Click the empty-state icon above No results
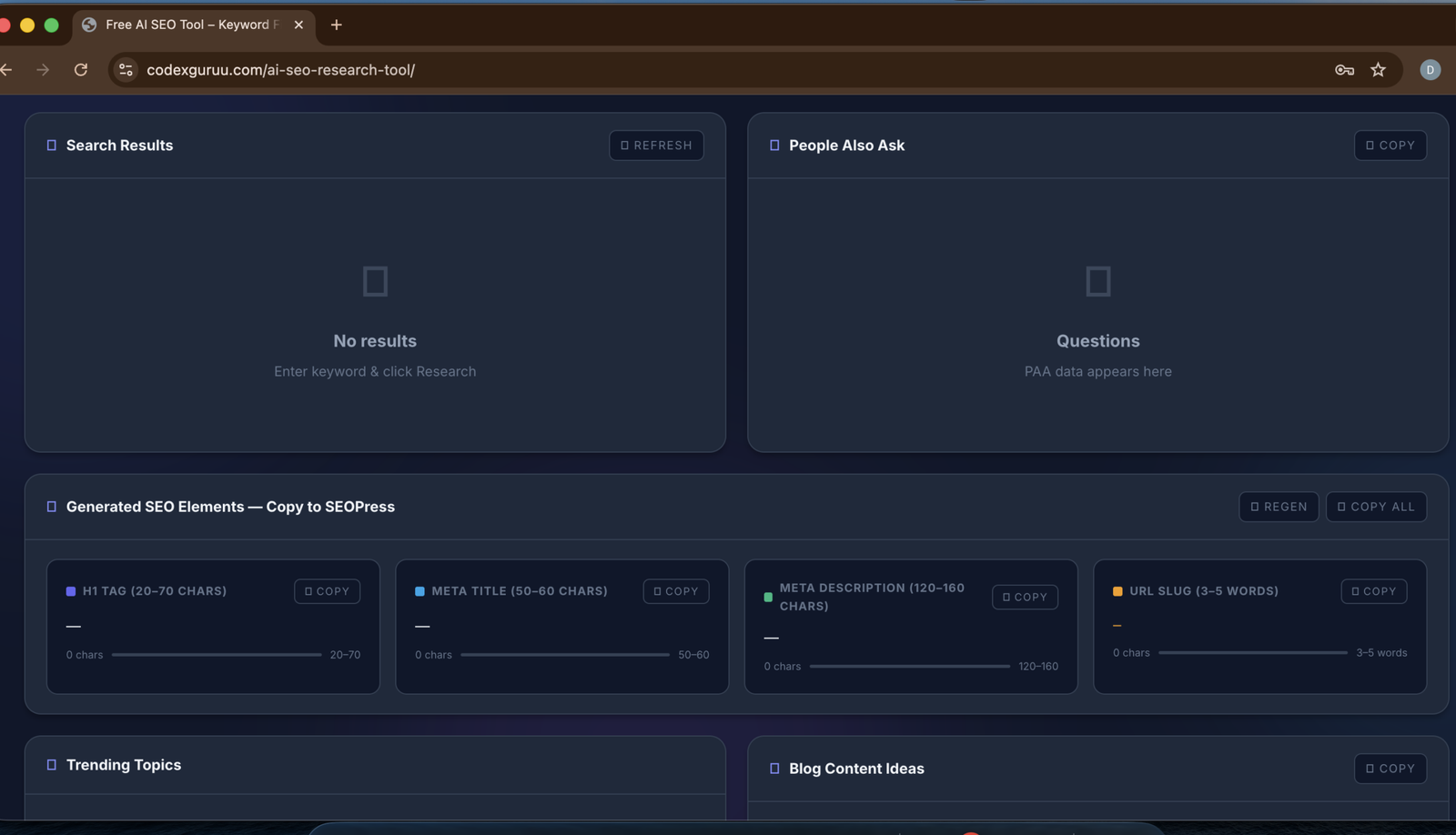The image size is (1456, 835). tap(375, 281)
